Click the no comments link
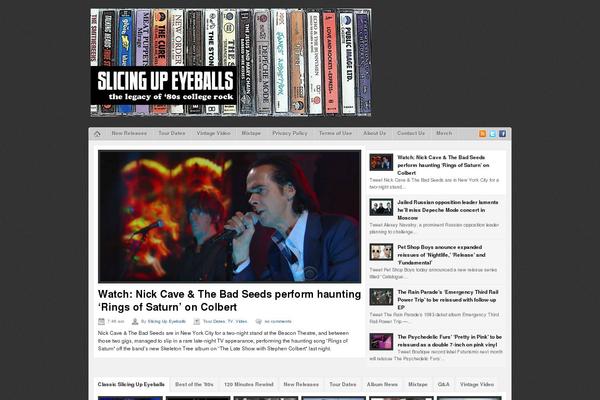The height and width of the screenshot is (400, 600). pos(278,322)
